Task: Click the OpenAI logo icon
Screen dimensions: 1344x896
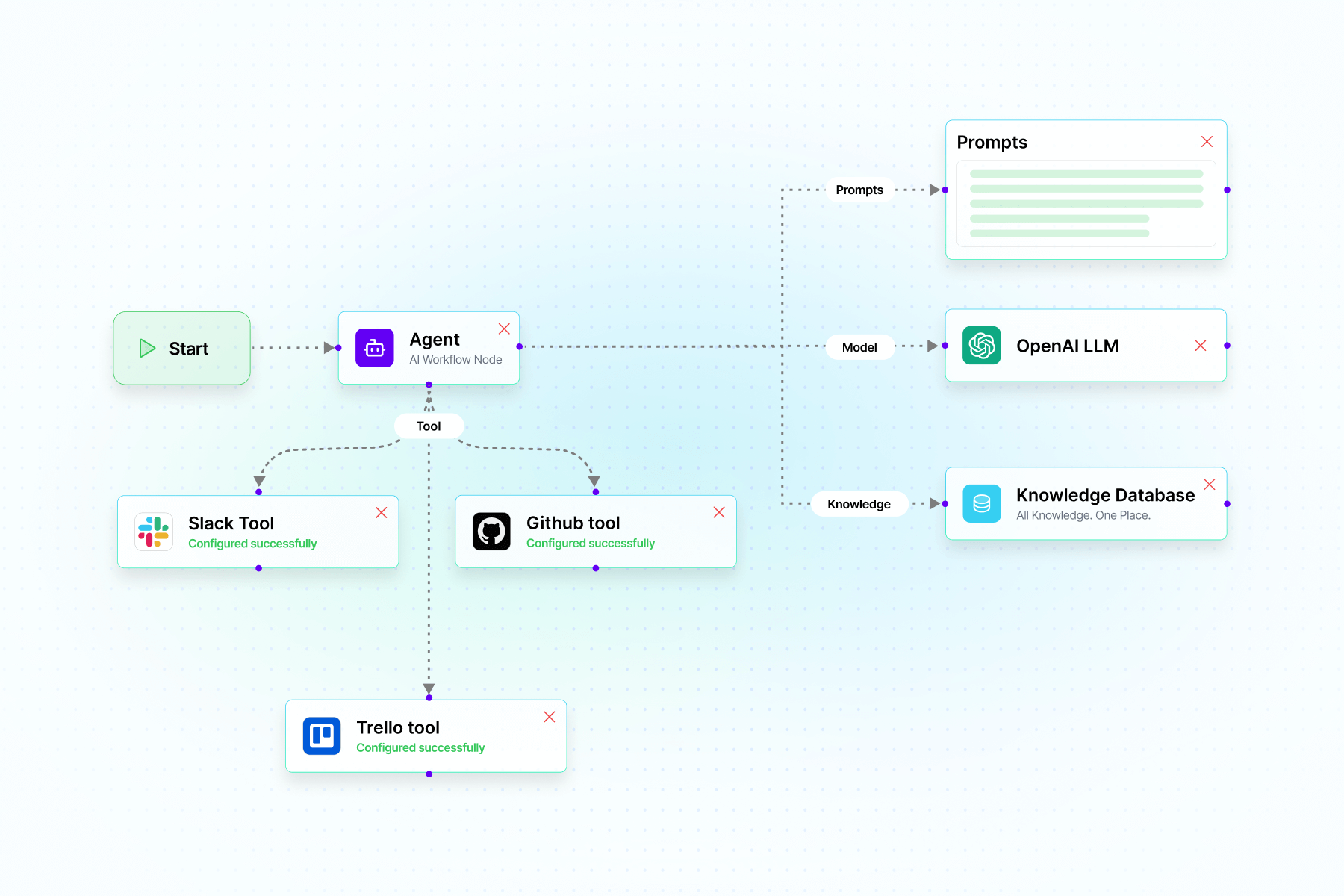Action: point(981,346)
